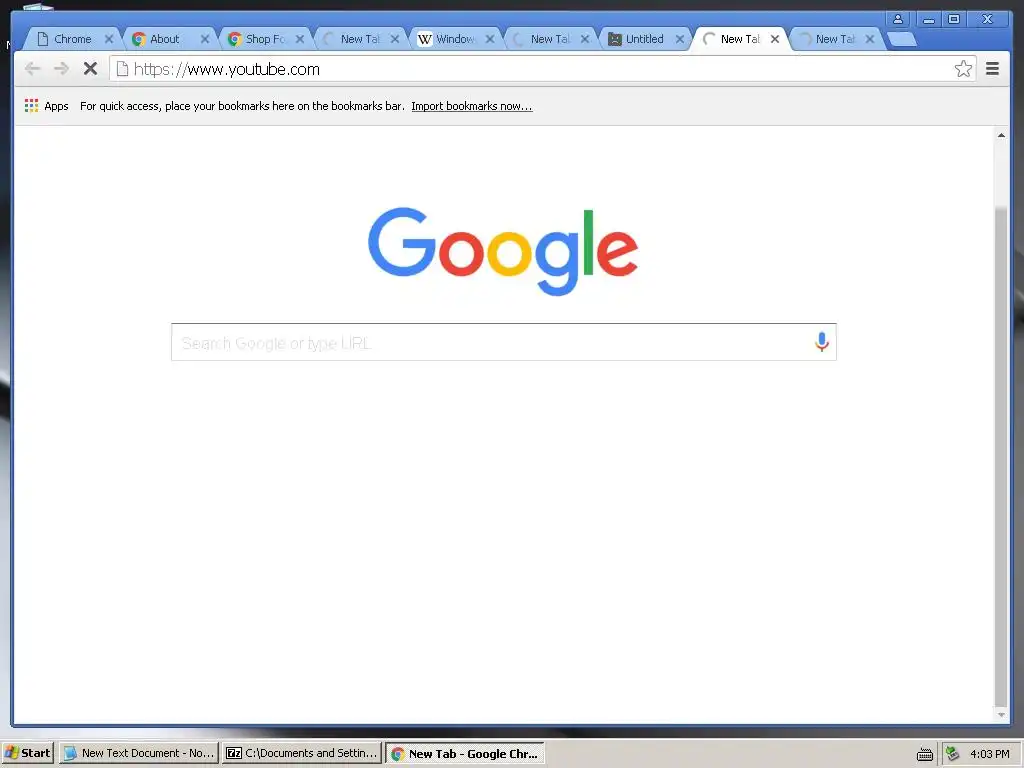Open a new tab with the new-tab button
This screenshot has width=1024, height=768.
click(902, 39)
